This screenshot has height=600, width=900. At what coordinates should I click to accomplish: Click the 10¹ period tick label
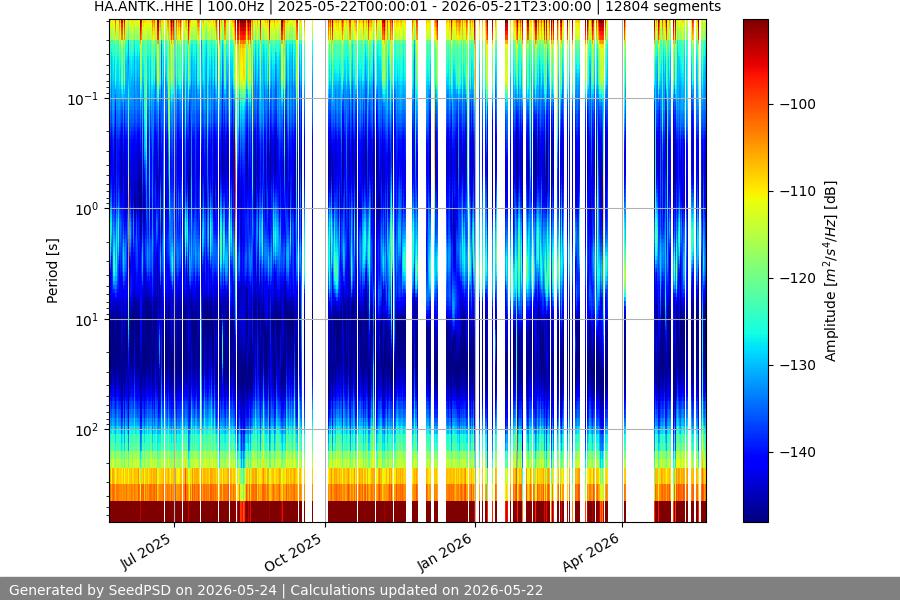(87, 320)
